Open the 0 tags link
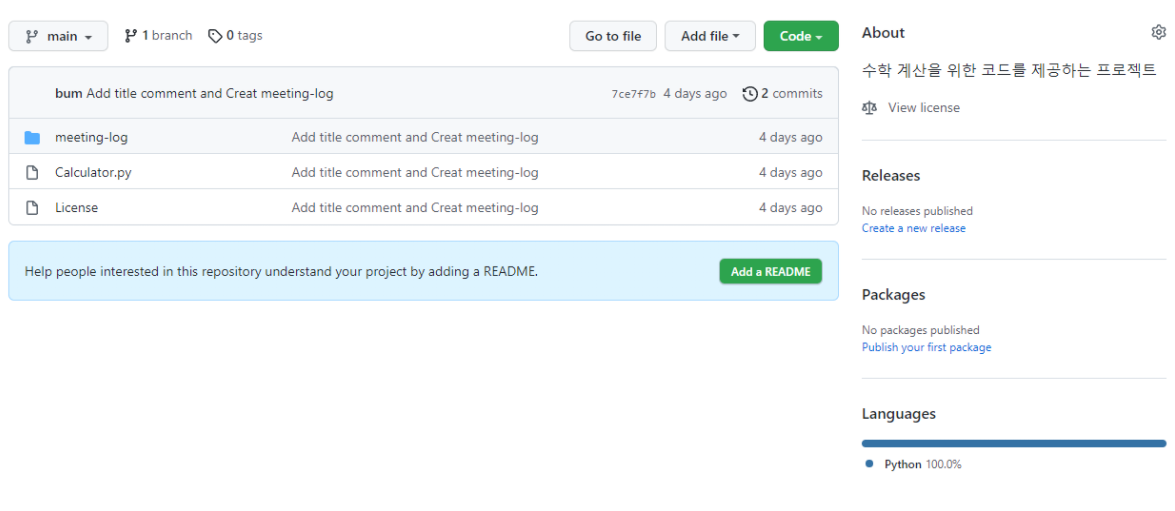 (x=235, y=35)
